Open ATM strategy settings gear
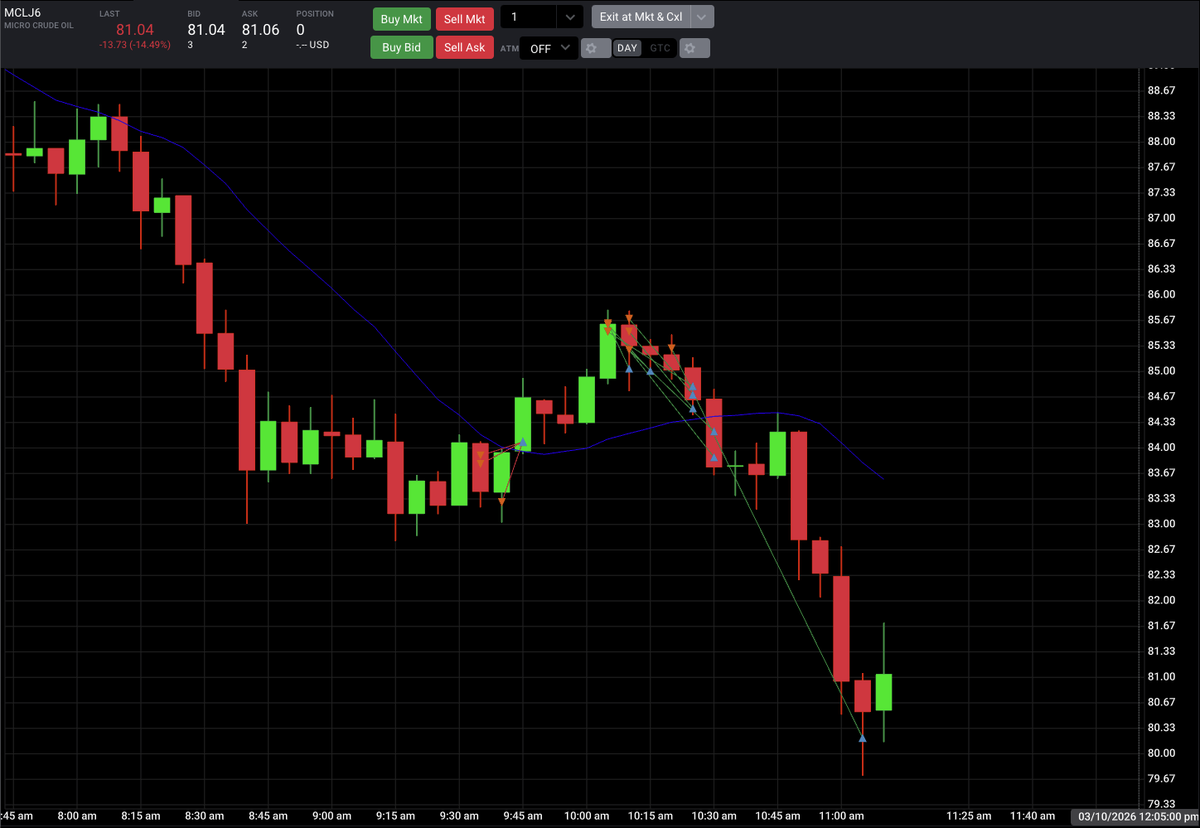The width and height of the screenshot is (1200, 828). tap(595, 48)
